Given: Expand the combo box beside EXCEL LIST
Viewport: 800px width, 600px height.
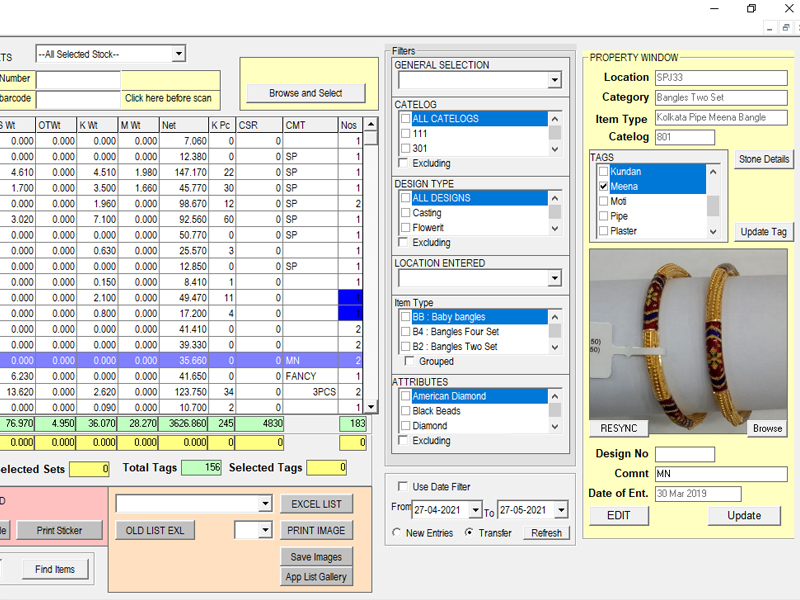Looking at the screenshot, I should (265, 504).
